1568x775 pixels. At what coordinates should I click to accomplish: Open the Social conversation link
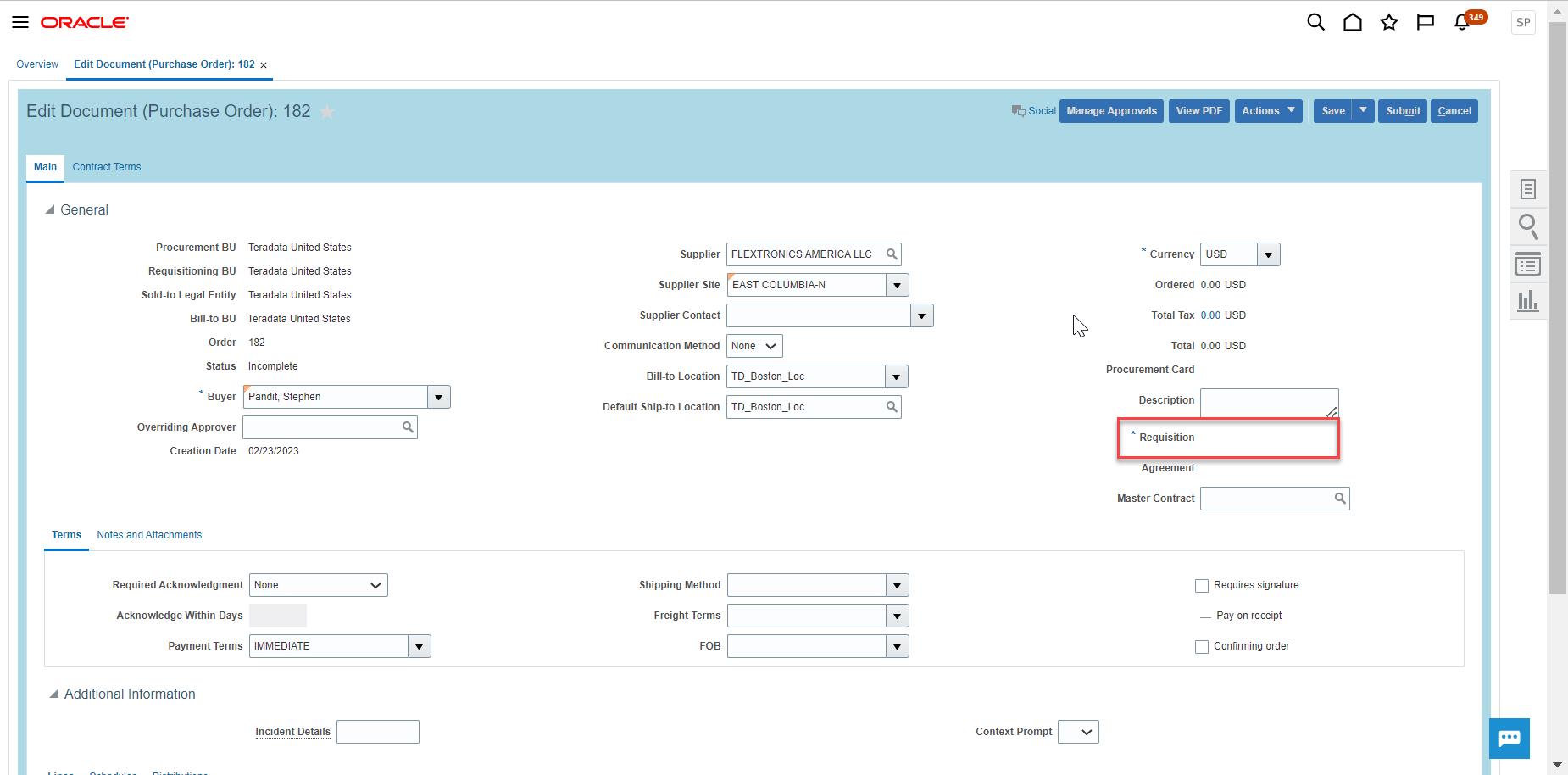point(1034,111)
